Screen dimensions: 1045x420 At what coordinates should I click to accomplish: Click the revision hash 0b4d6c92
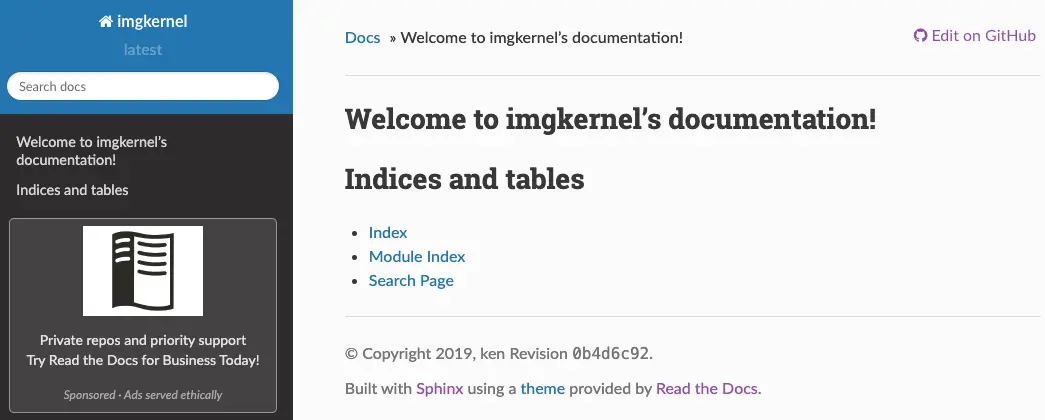click(x=610, y=353)
